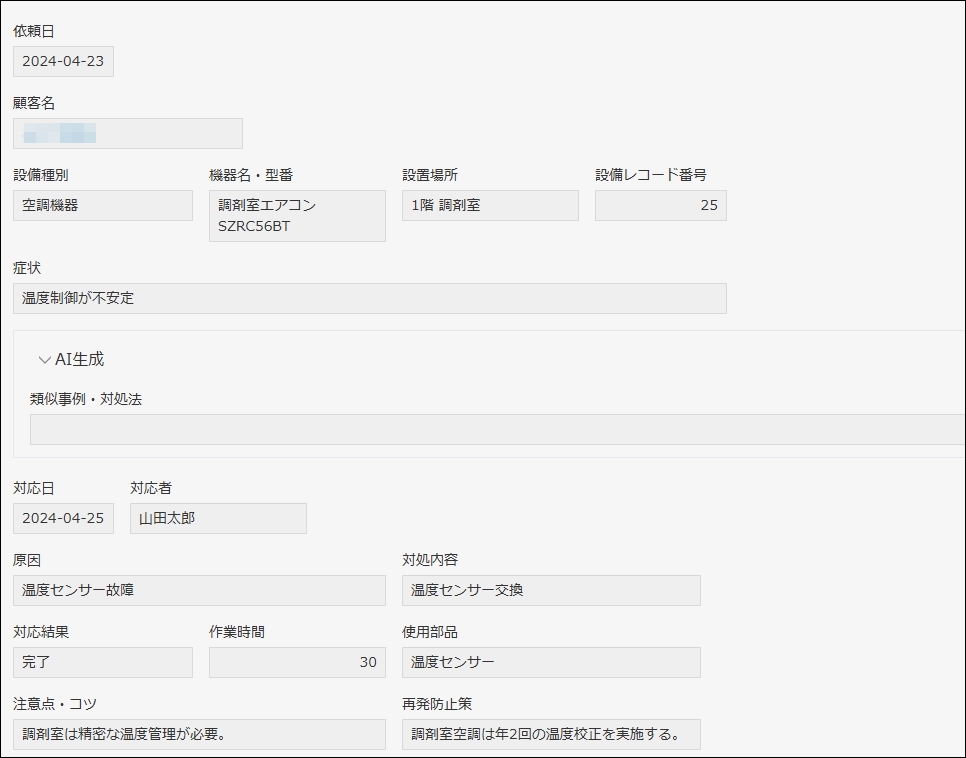
Task: Click the 対応結果 field showing 完了
Action: (103, 662)
